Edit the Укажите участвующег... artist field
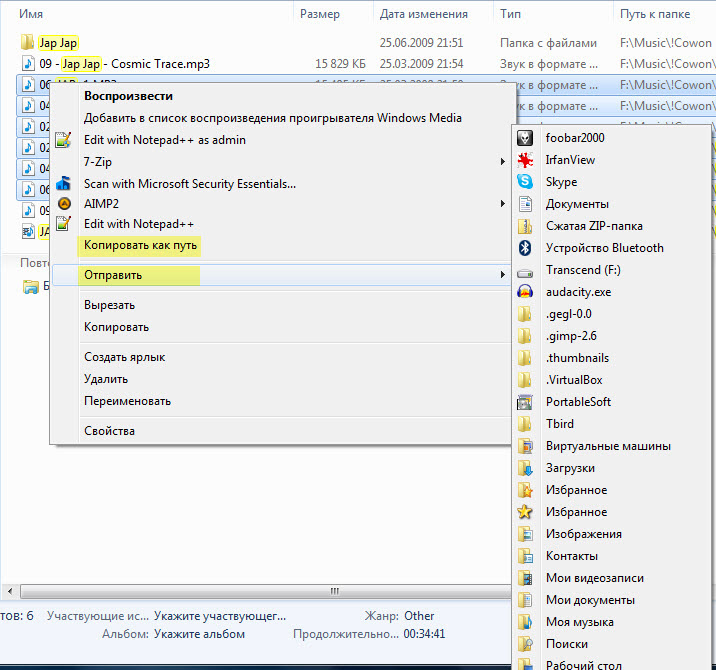Screen dimensions: 716x670 (x=220, y=616)
